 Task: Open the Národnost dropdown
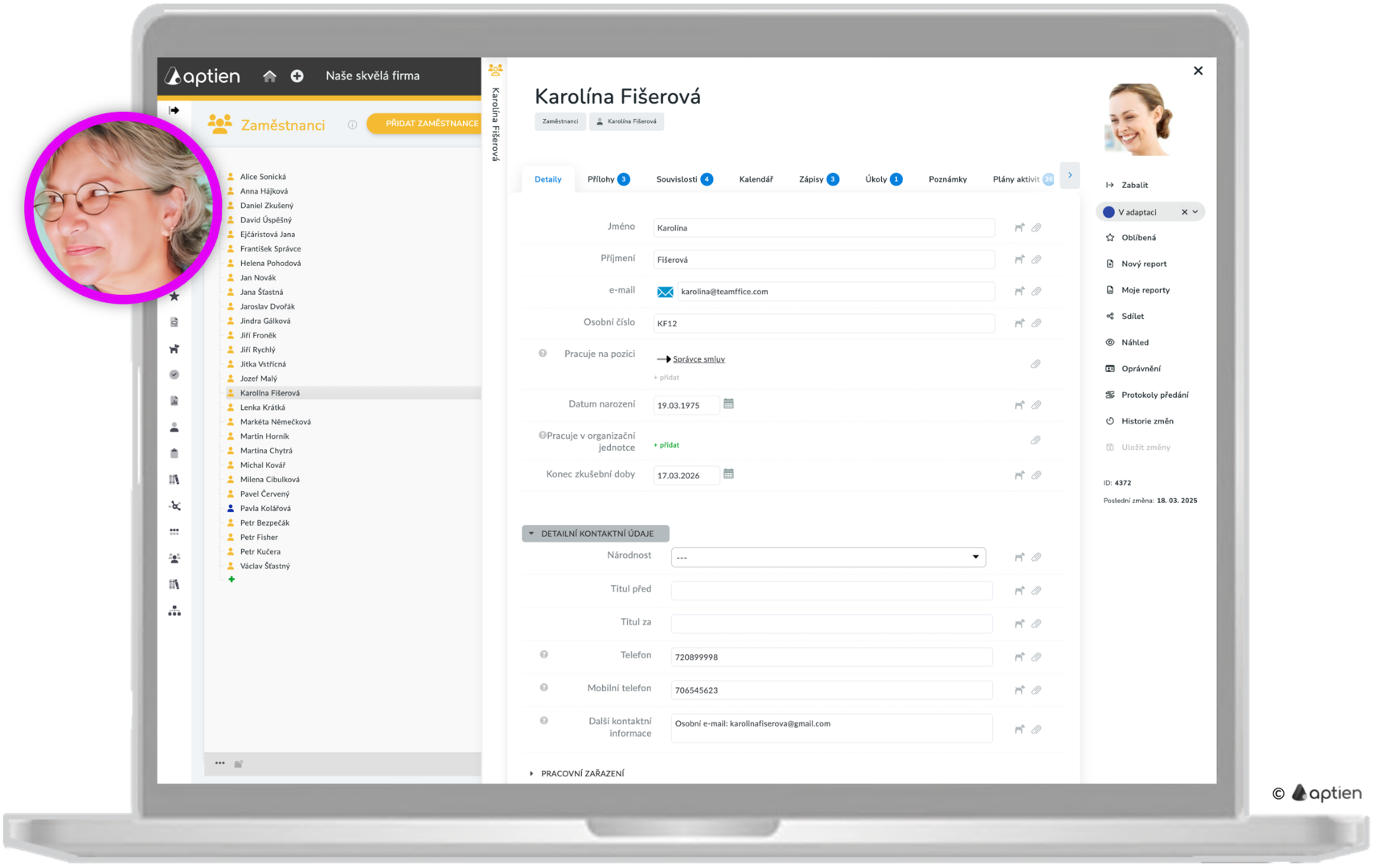[x=829, y=557]
